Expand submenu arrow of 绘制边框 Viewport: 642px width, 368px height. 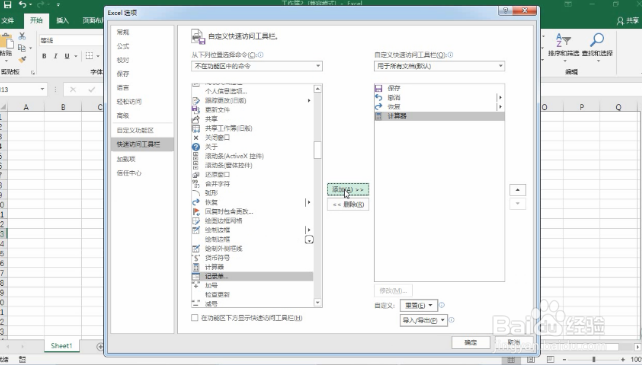click(x=309, y=230)
